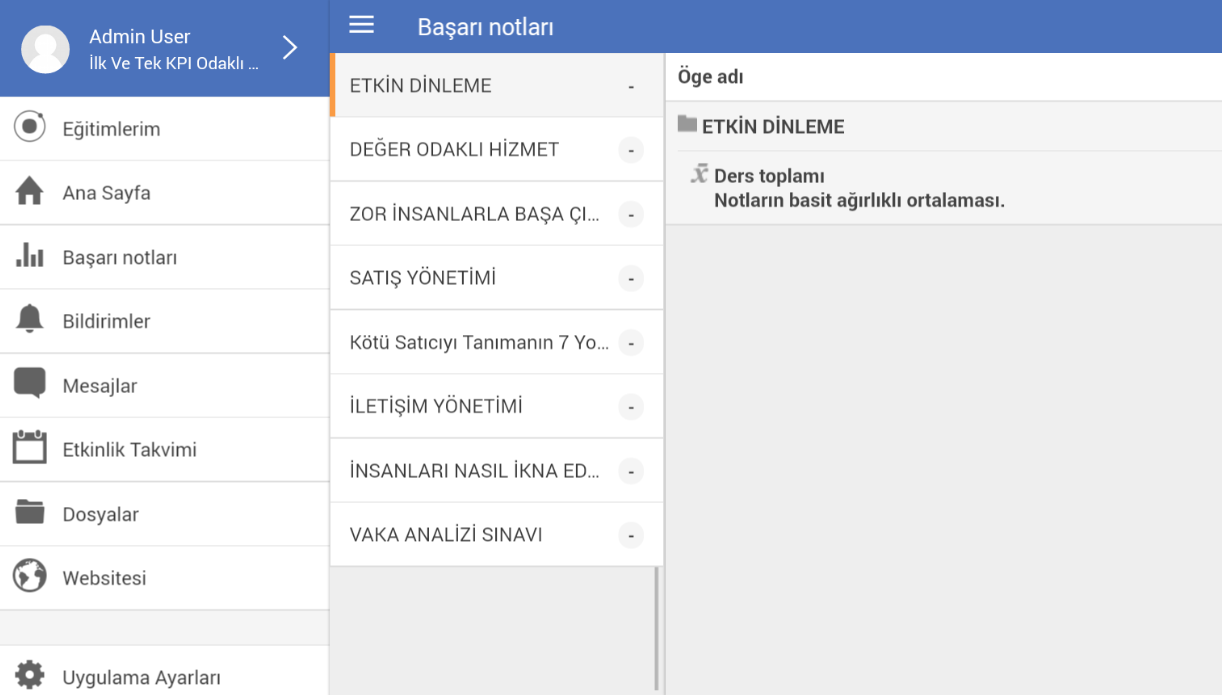Click the grade badge for İLETİŞİM YÖNETİMİ
1222x695 pixels.
(631, 408)
